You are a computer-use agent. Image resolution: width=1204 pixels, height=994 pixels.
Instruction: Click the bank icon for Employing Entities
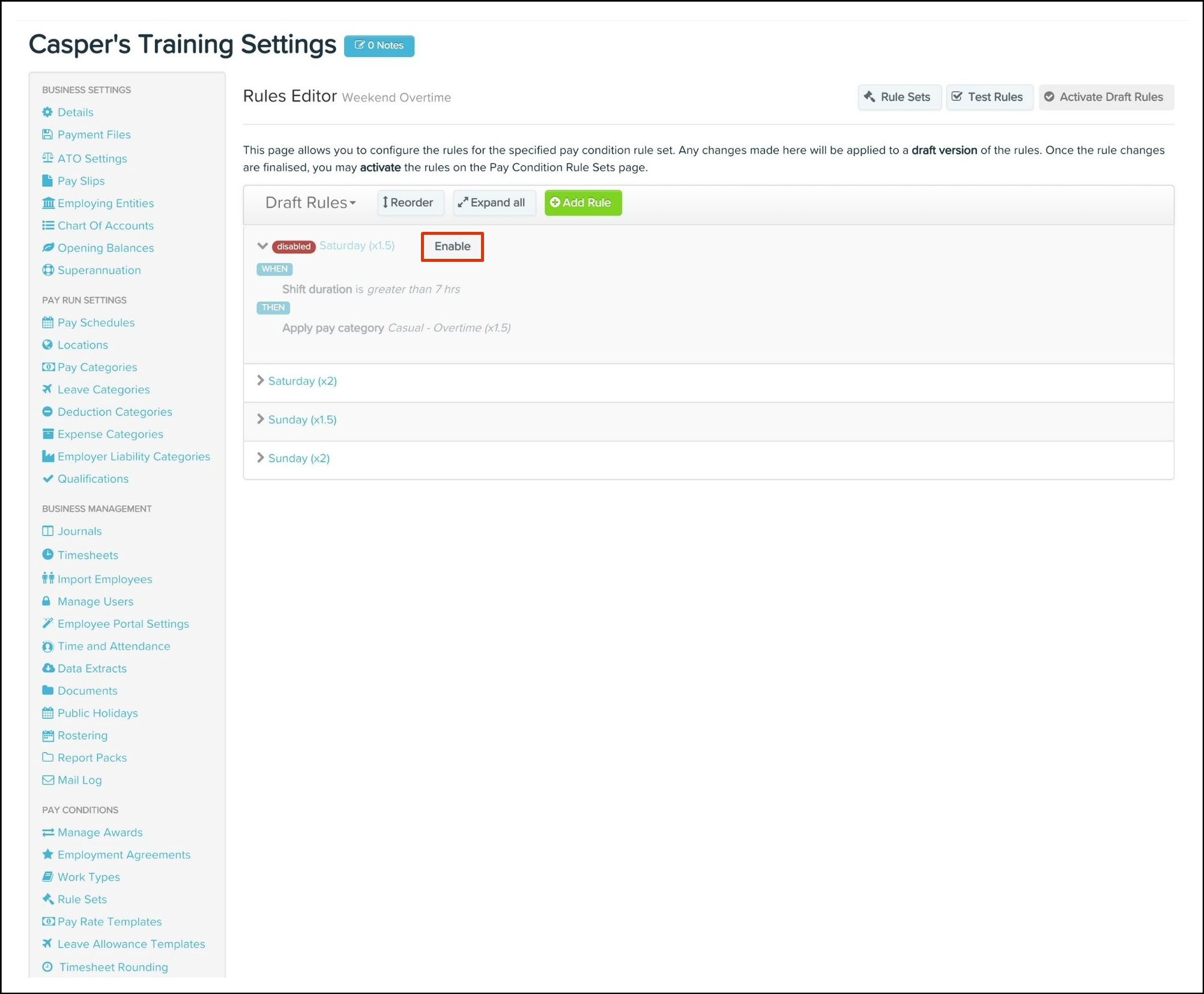point(47,203)
